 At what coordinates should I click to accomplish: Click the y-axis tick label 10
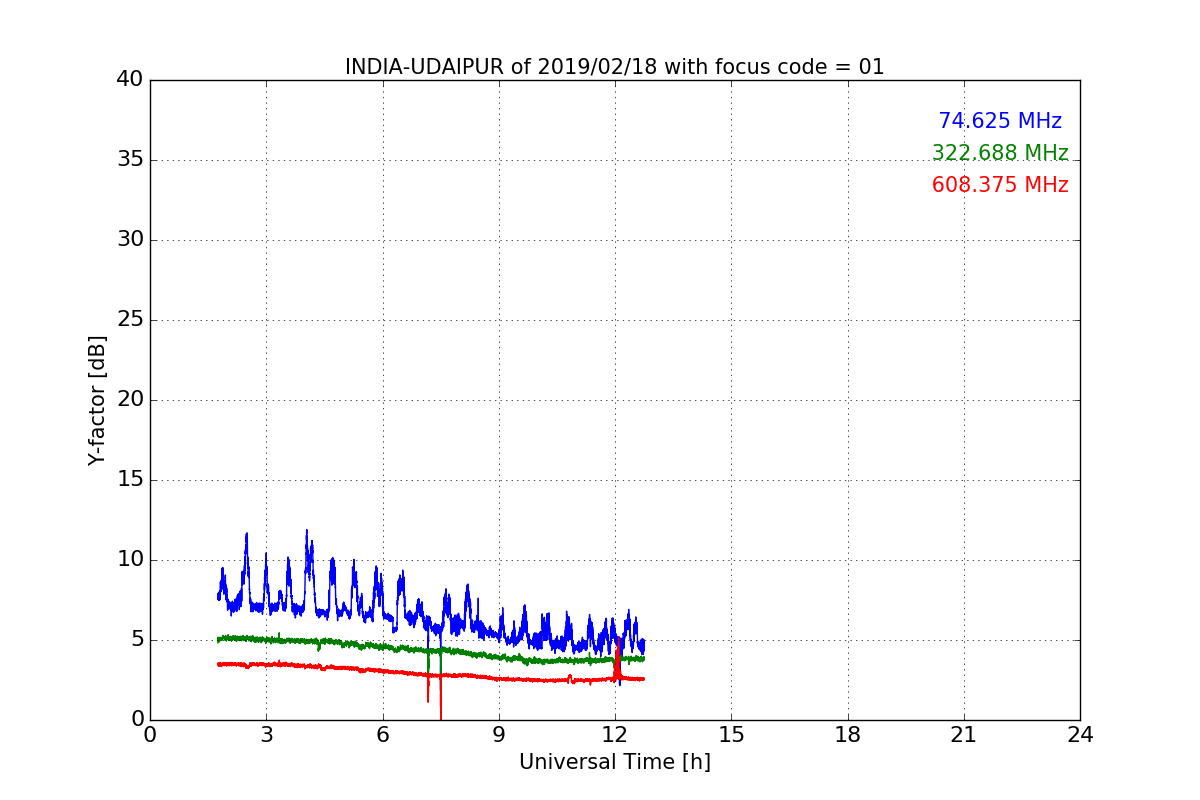130,560
